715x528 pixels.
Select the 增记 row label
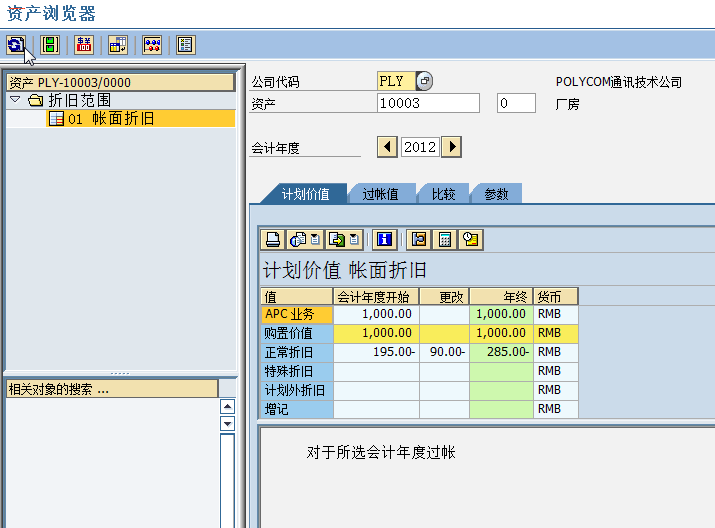click(297, 409)
